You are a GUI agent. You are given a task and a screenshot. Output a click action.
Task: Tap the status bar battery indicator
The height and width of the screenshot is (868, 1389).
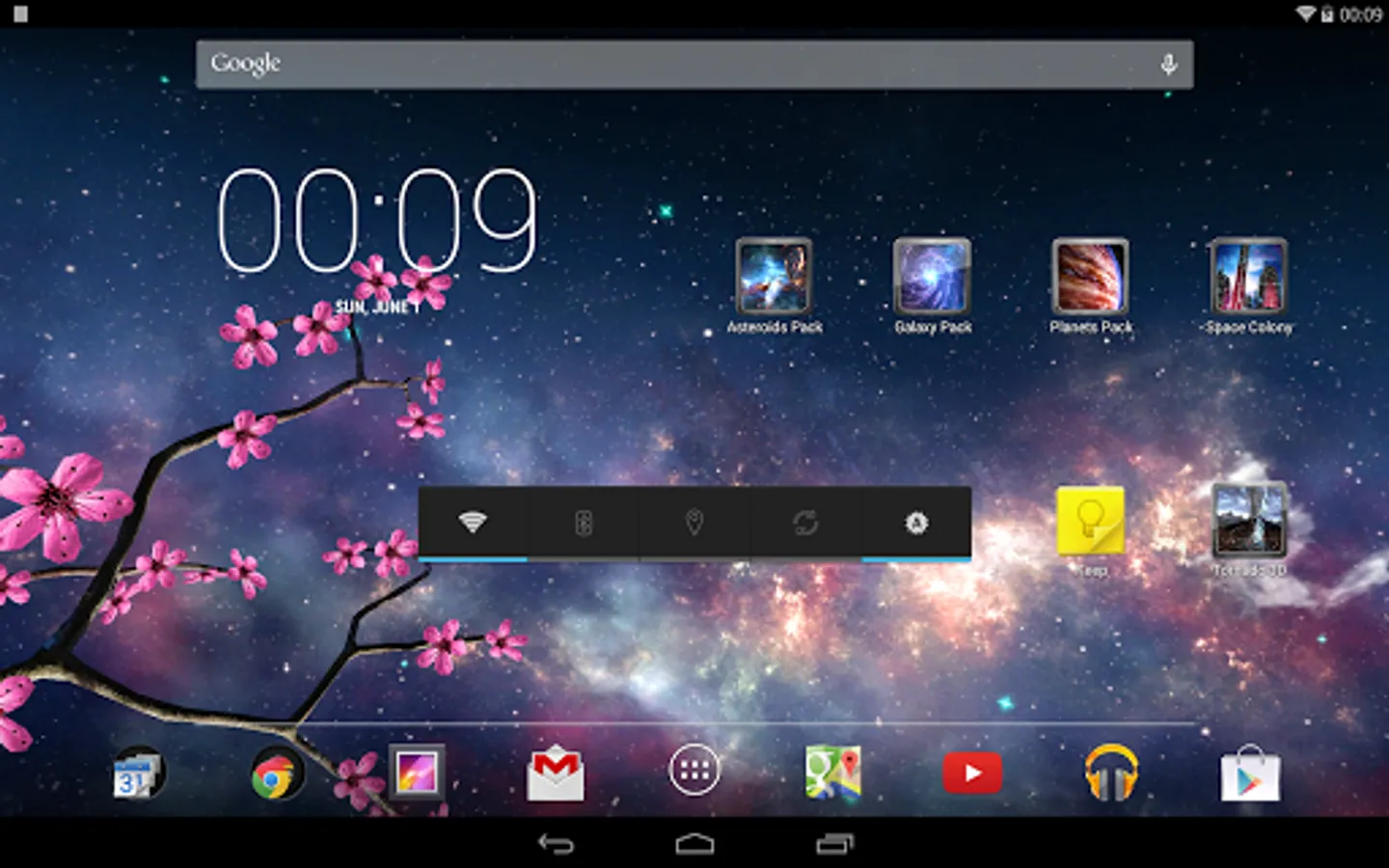click(1327, 14)
